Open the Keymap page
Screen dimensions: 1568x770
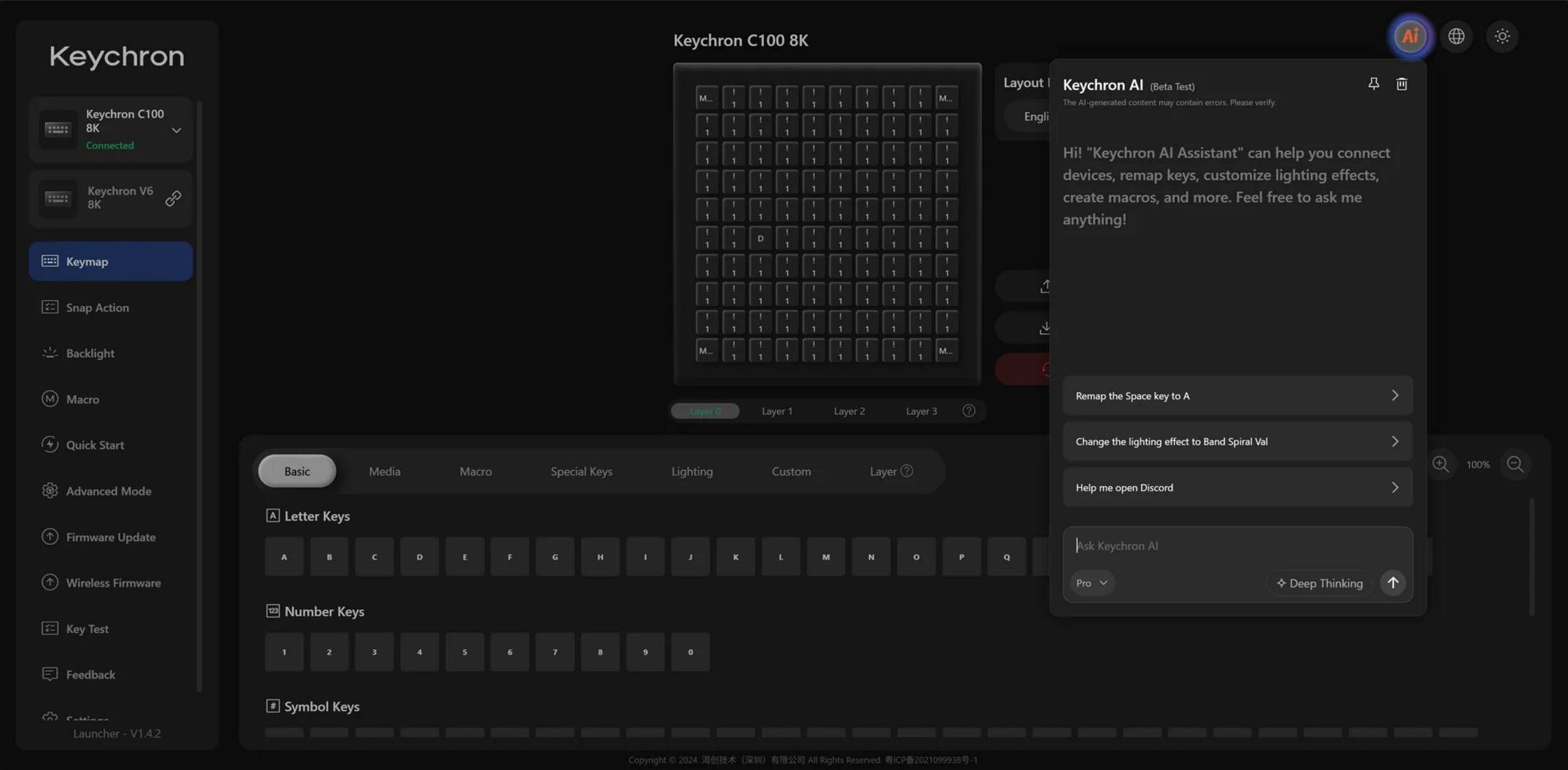[111, 261]
